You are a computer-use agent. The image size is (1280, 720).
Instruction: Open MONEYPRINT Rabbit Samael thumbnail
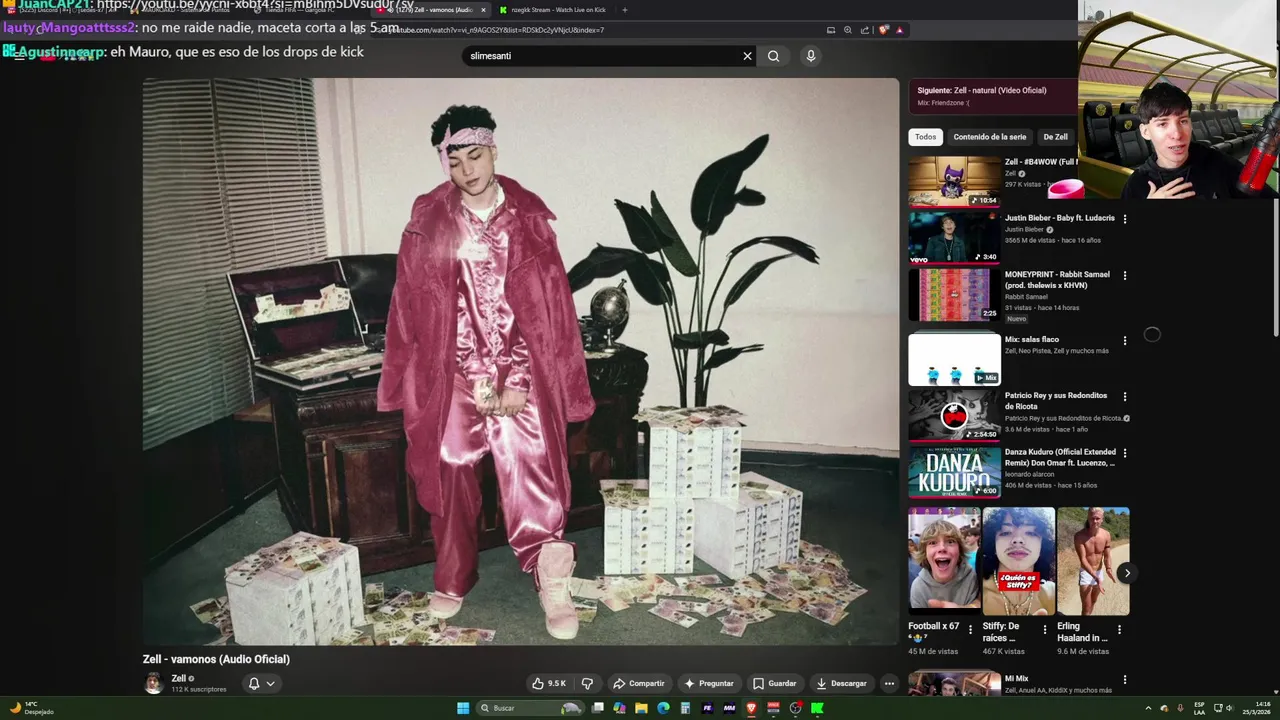point(954,294)
